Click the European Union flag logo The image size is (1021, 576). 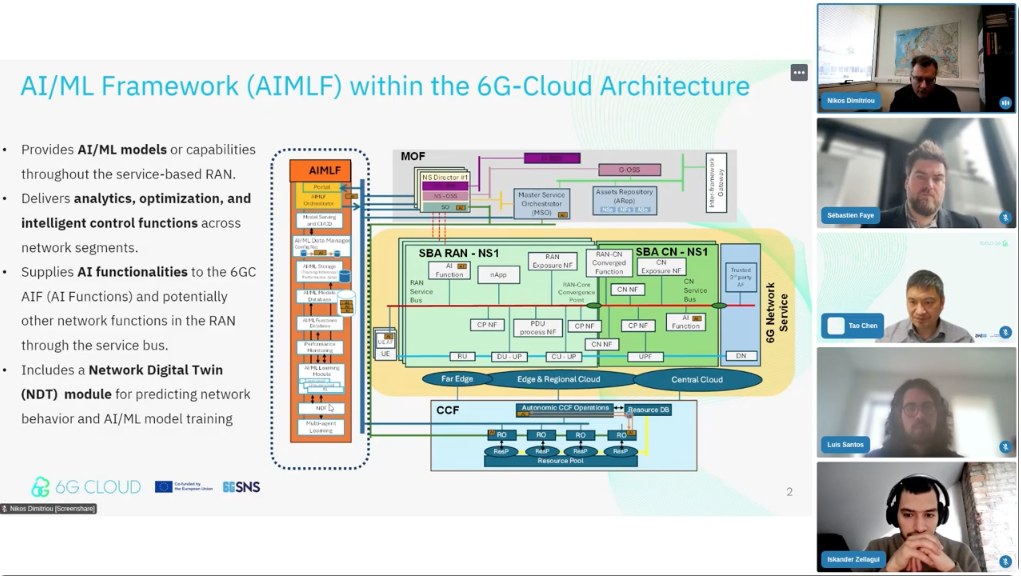164,487
